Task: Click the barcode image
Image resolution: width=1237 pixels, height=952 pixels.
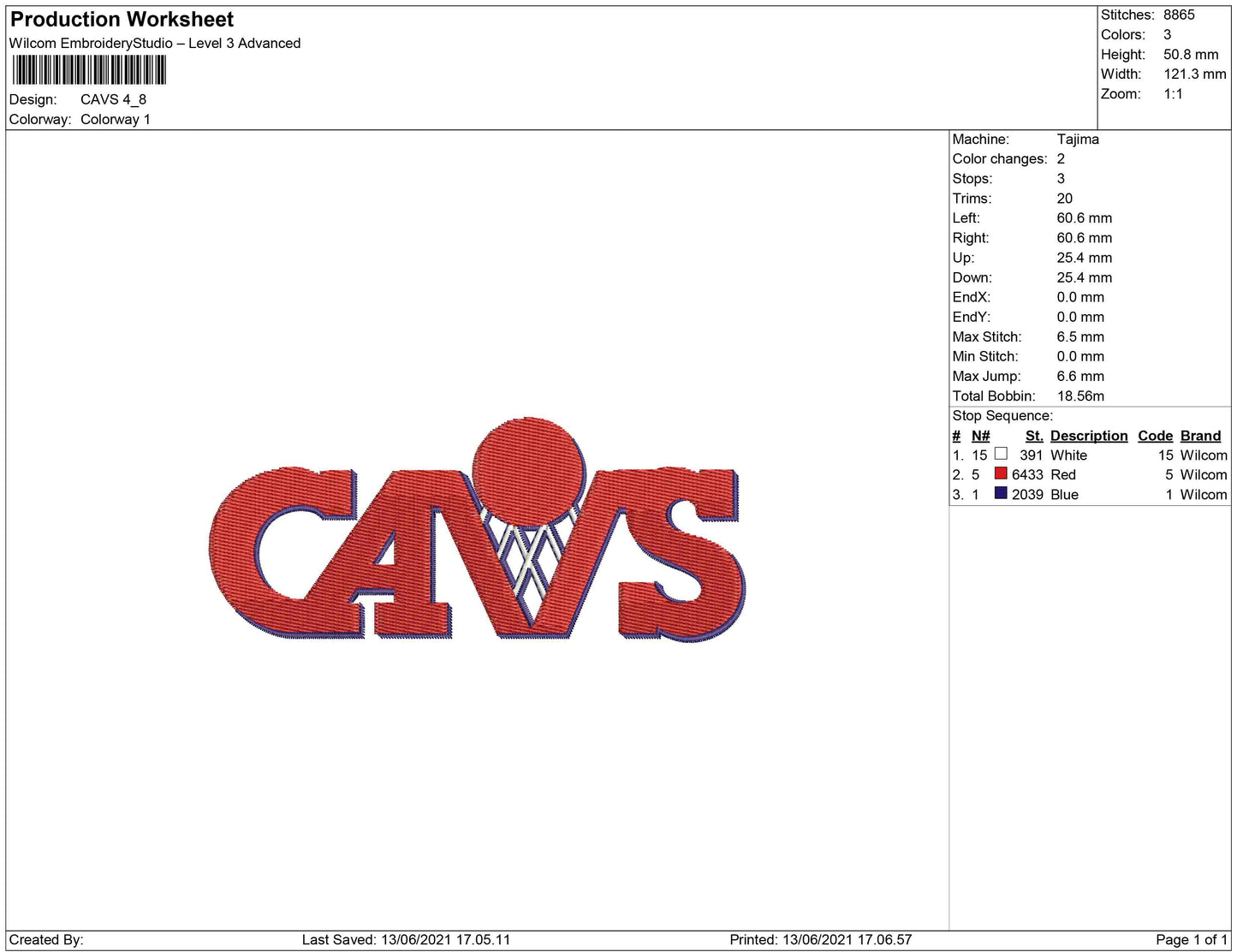Action: click(x=89, y=70)
